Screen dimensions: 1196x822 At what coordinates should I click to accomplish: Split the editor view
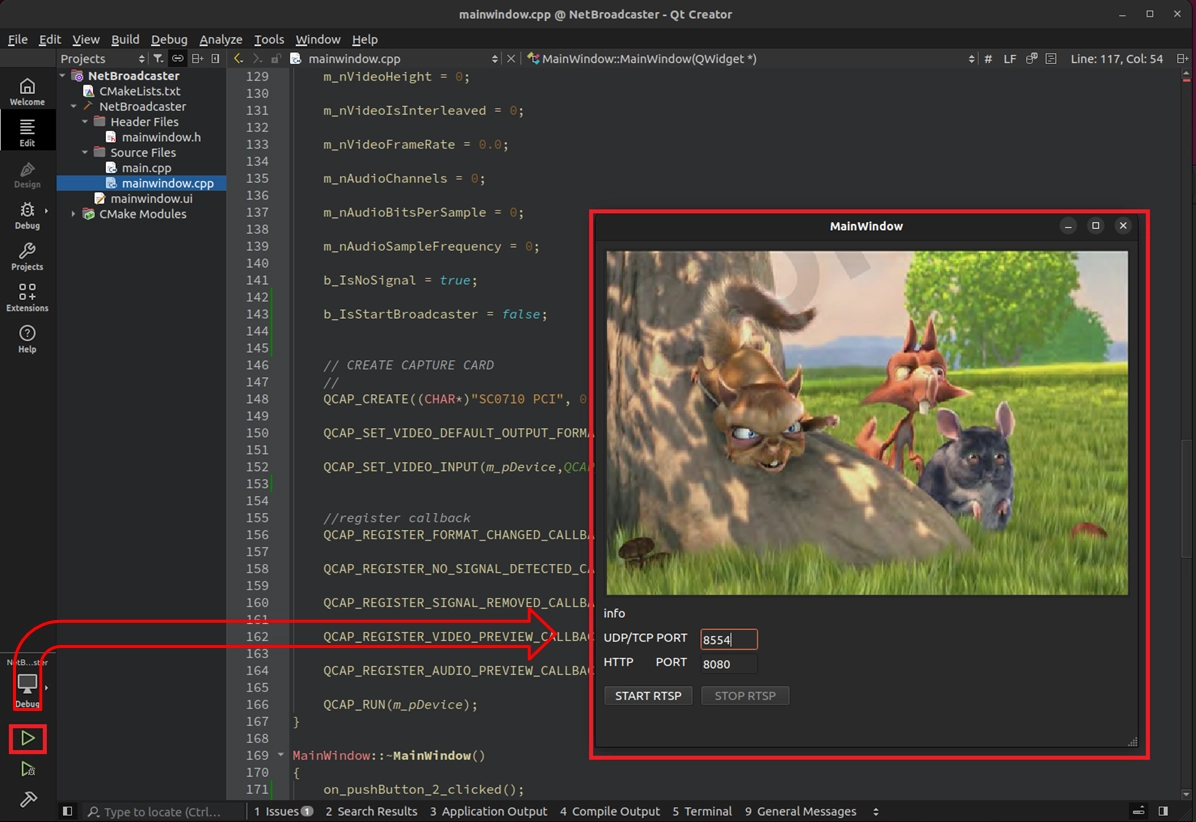(x=1182, y=58)
